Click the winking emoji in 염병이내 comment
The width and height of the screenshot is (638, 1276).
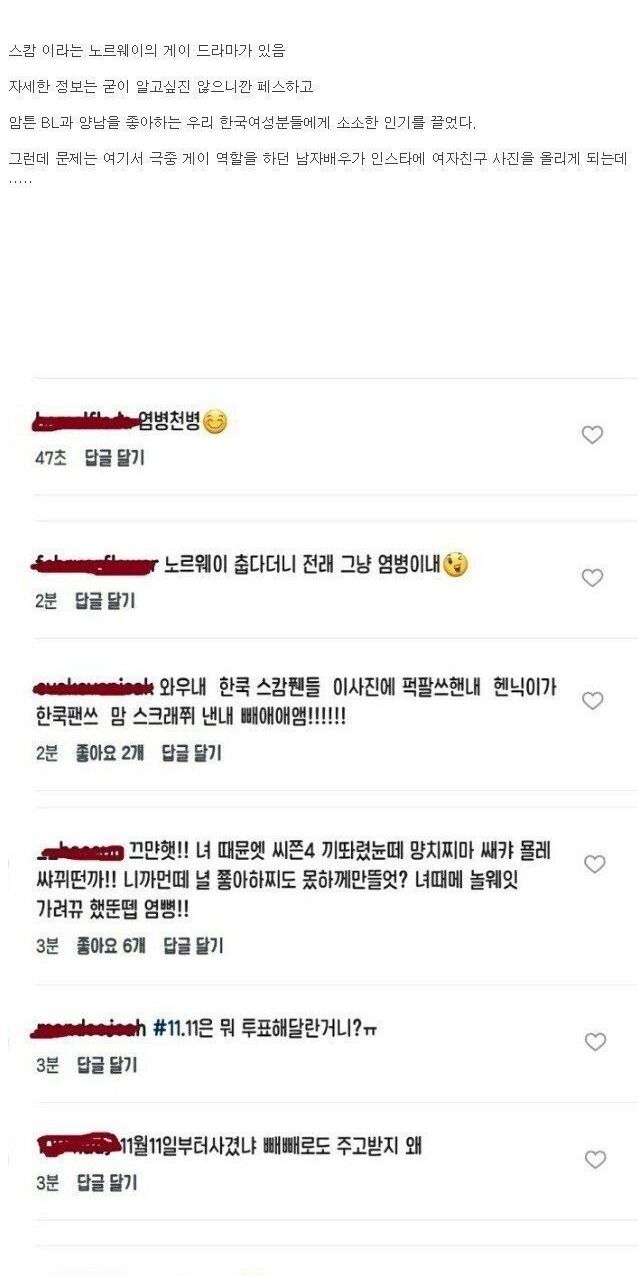pyautogui.click(x=456, y=565)
